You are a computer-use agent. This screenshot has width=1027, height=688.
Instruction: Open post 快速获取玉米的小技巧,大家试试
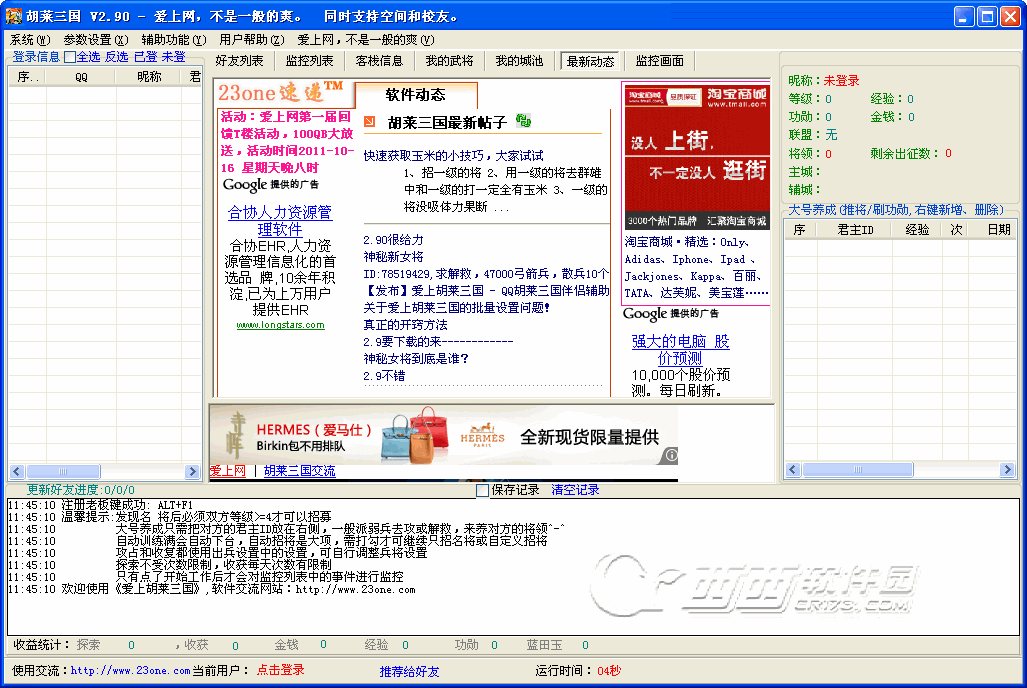[453, 156]
